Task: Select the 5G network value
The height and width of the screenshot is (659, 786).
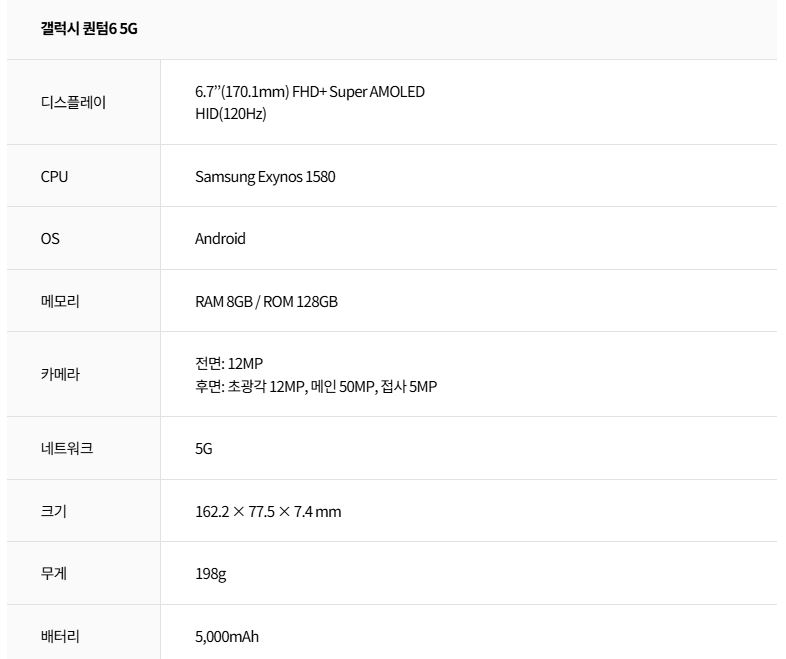Action: [x=203, y=449]
